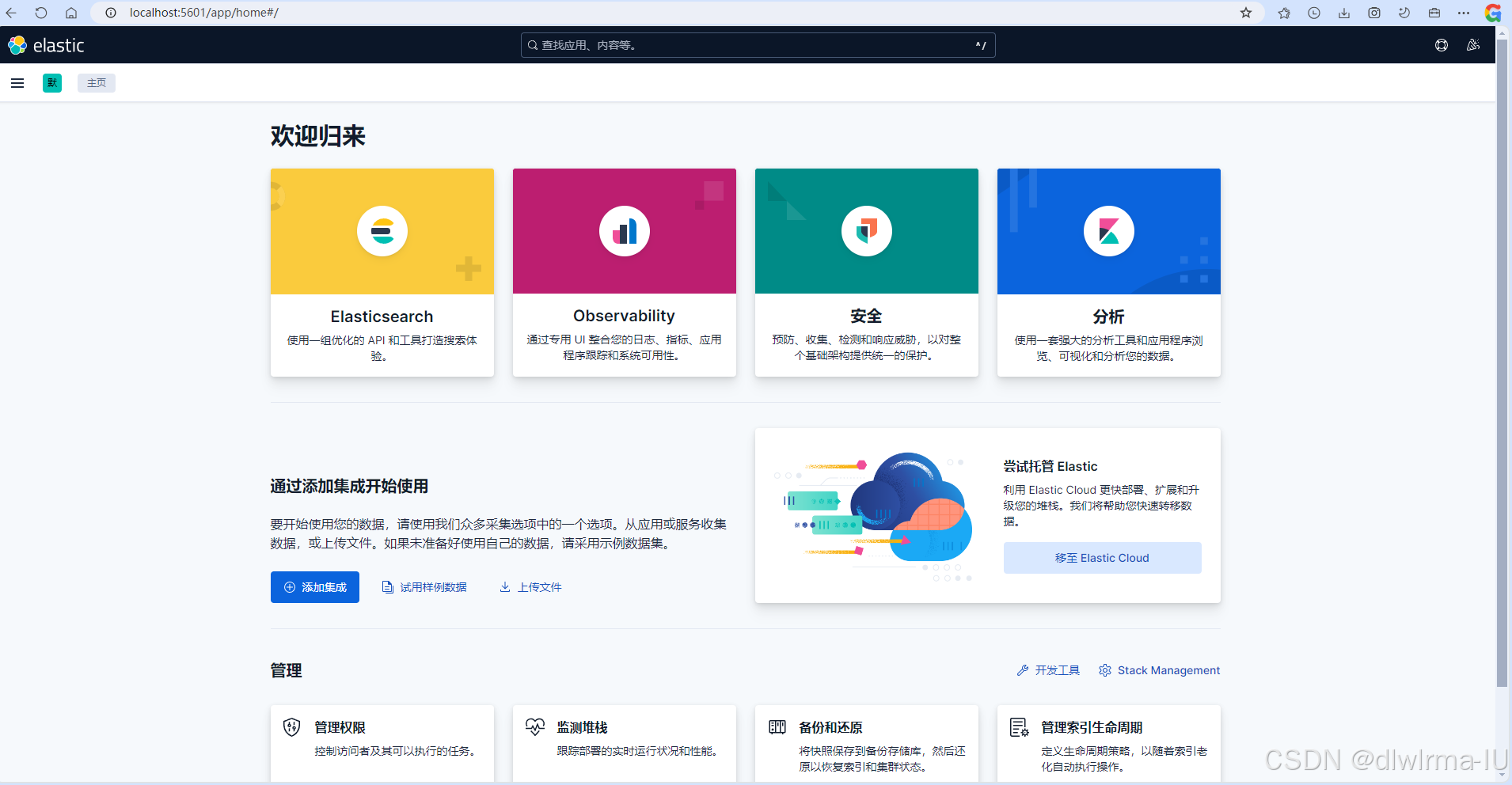Viewport: 1512px width, 785px height.
Task: Open the browser three-dots menu
Action: click(x=1464, y=13)
